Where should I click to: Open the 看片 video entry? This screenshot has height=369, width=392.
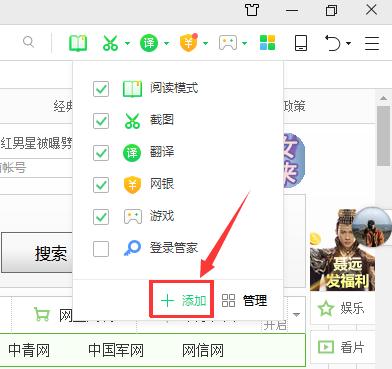pos(342,347)
